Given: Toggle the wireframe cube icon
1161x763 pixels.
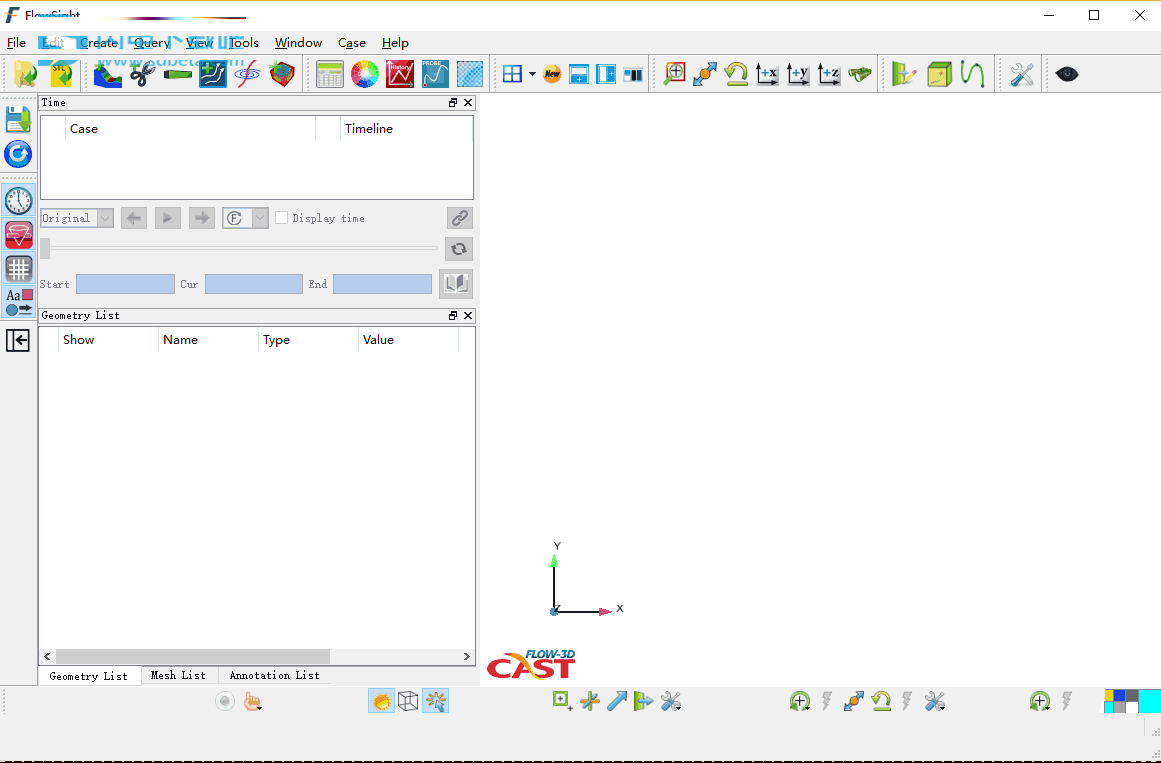Looking at the screenshot, I should click(408, 701).
